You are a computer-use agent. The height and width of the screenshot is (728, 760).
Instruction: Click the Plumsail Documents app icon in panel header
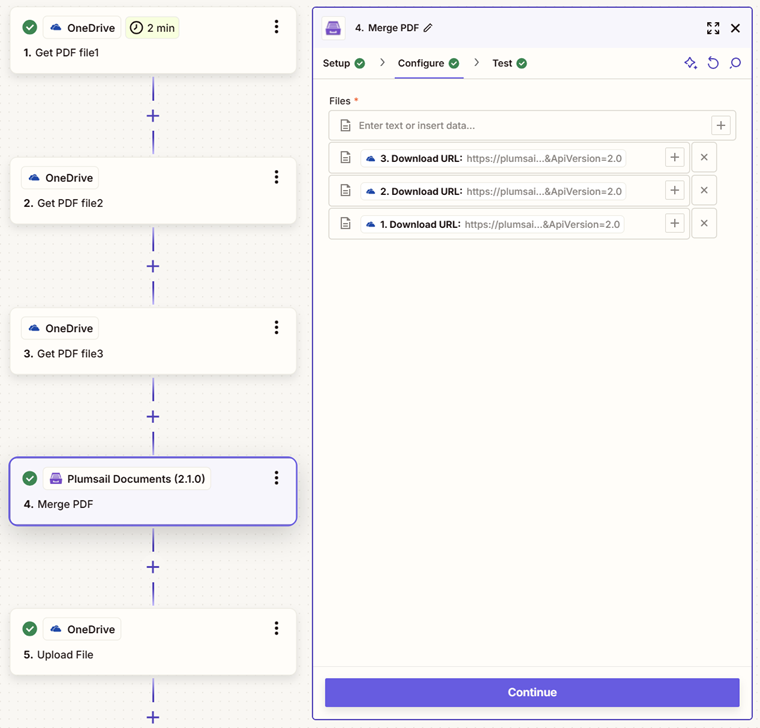click(333, 28)
